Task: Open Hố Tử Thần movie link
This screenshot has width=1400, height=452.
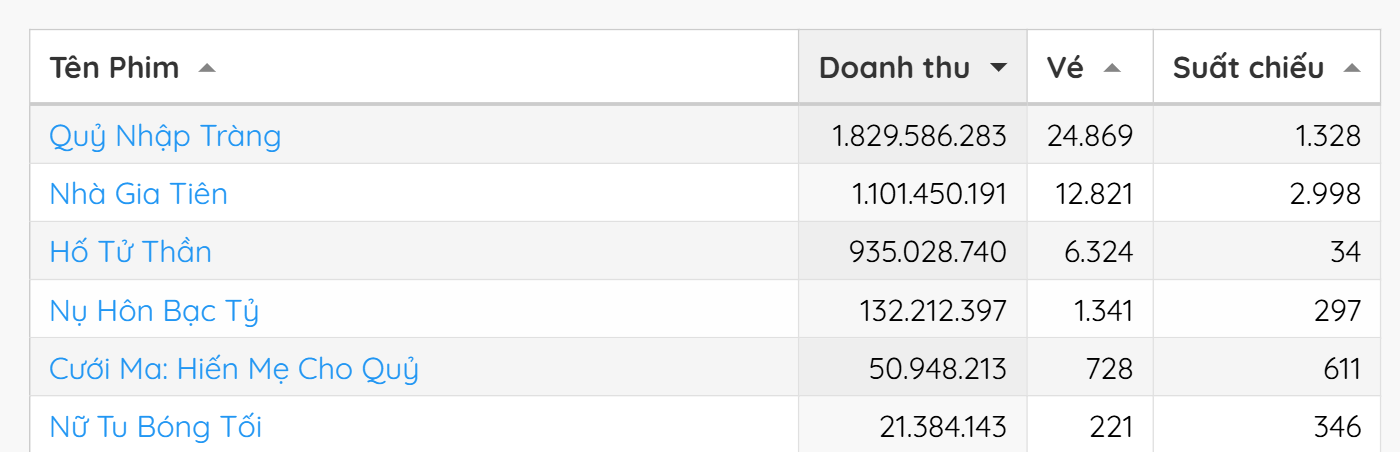Action: click(130, 252)
